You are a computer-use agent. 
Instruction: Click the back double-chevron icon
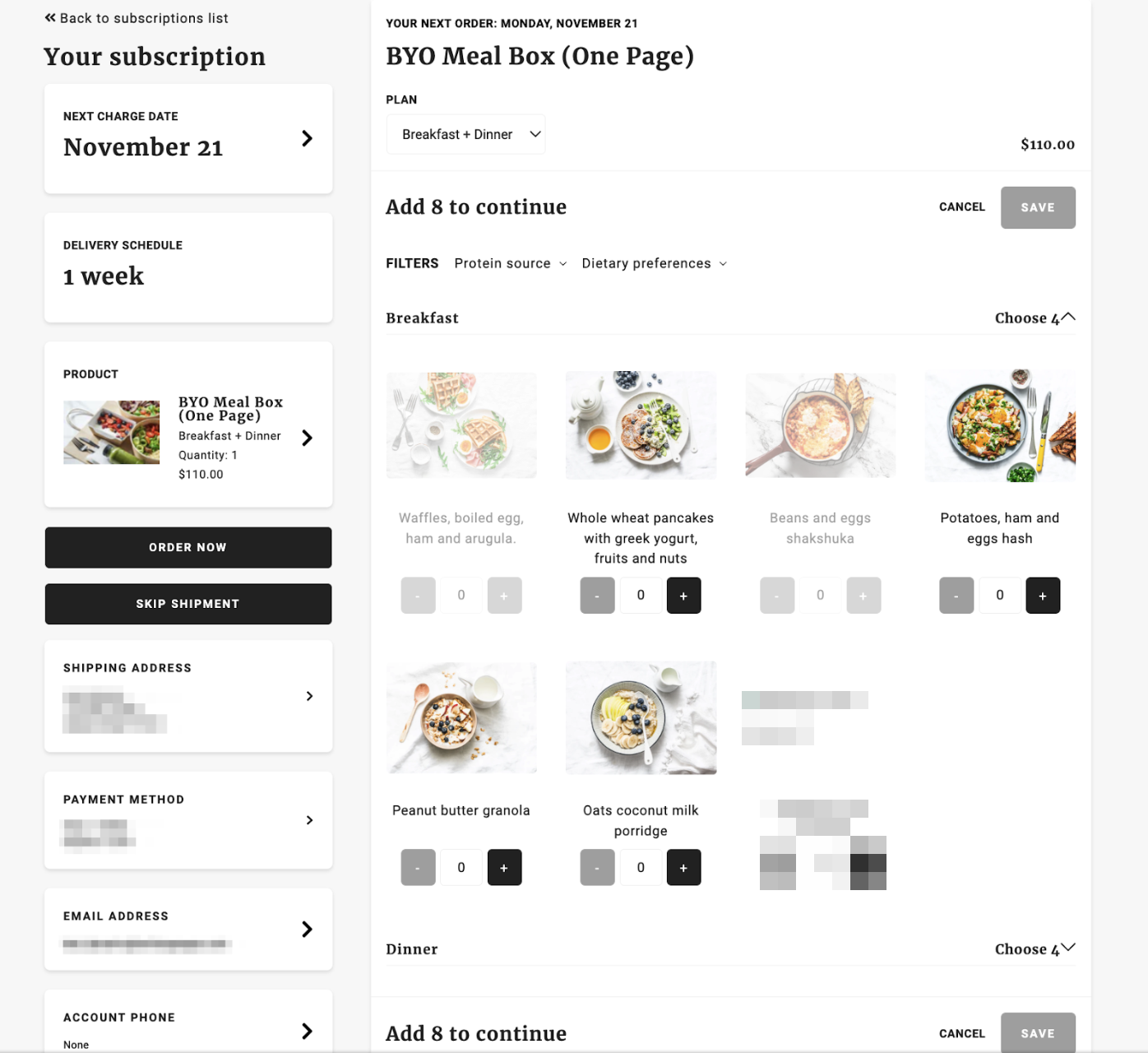[49, 16]
